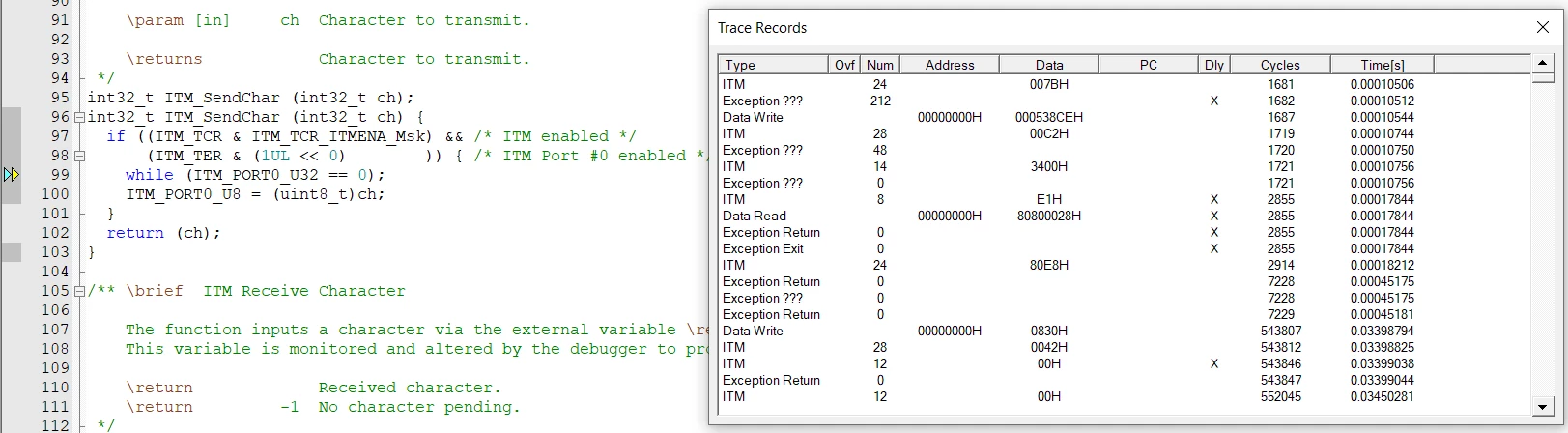The width and height of the screenshot is (1568, 433).
Task: Collapse the comment block fold at line 105
Action: coord(80,291)
